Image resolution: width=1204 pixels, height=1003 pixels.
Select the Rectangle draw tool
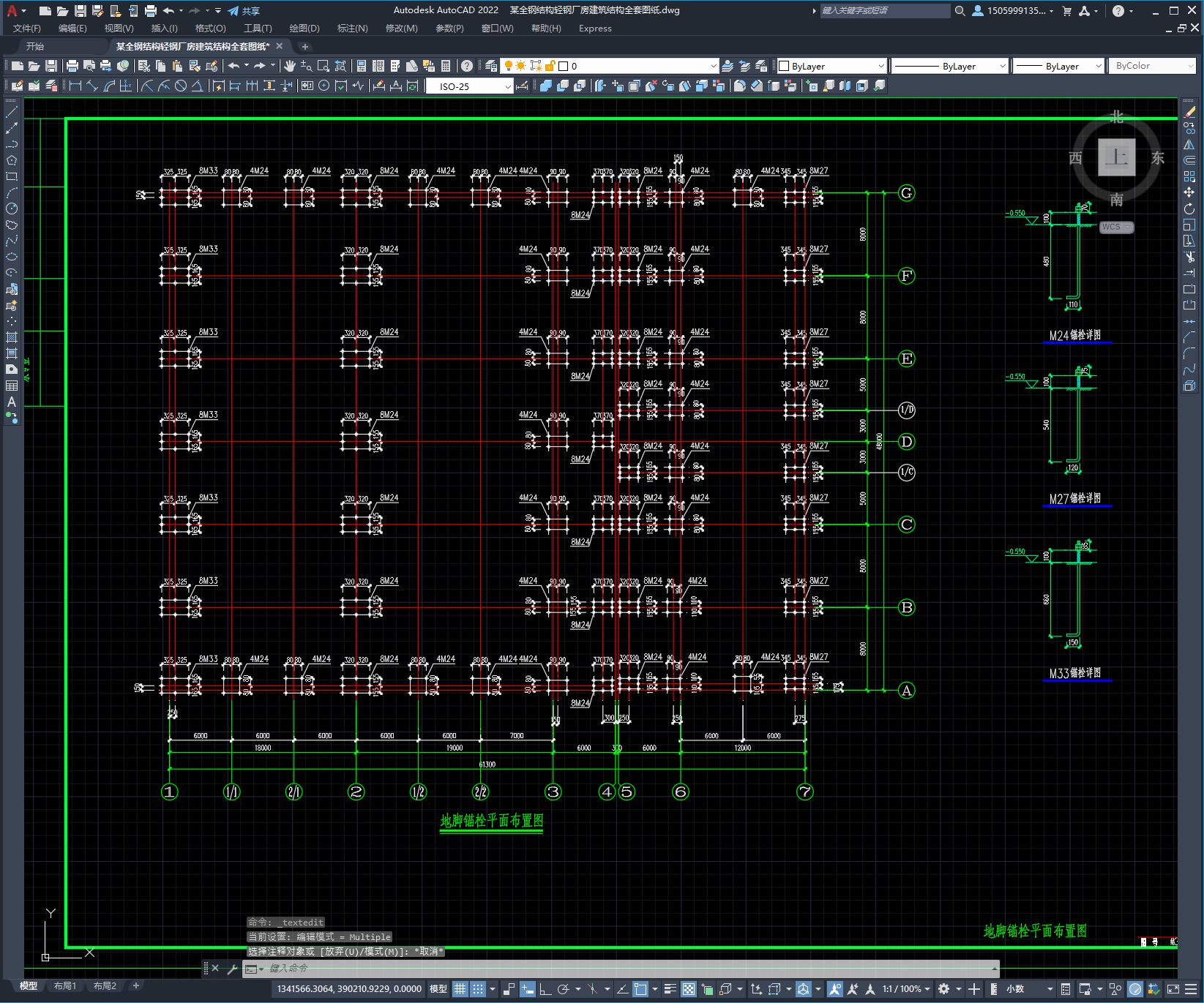point(12,176)
